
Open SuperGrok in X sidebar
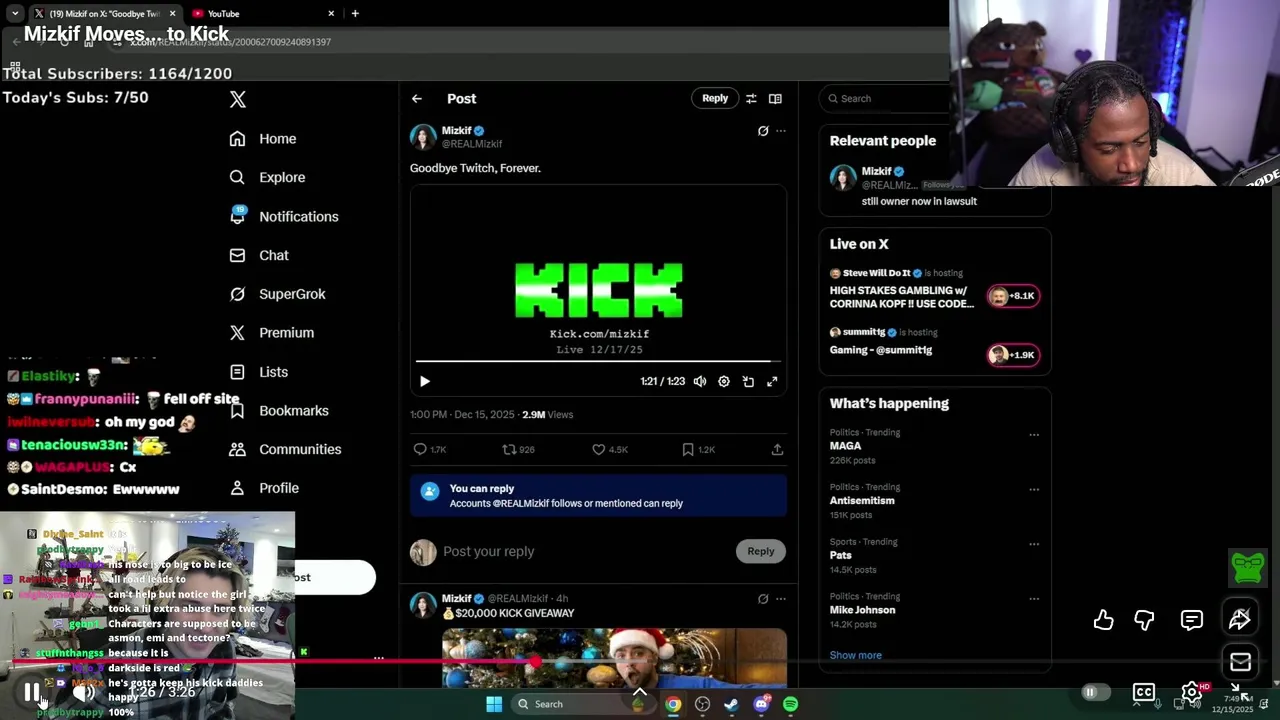pos(277,294)
